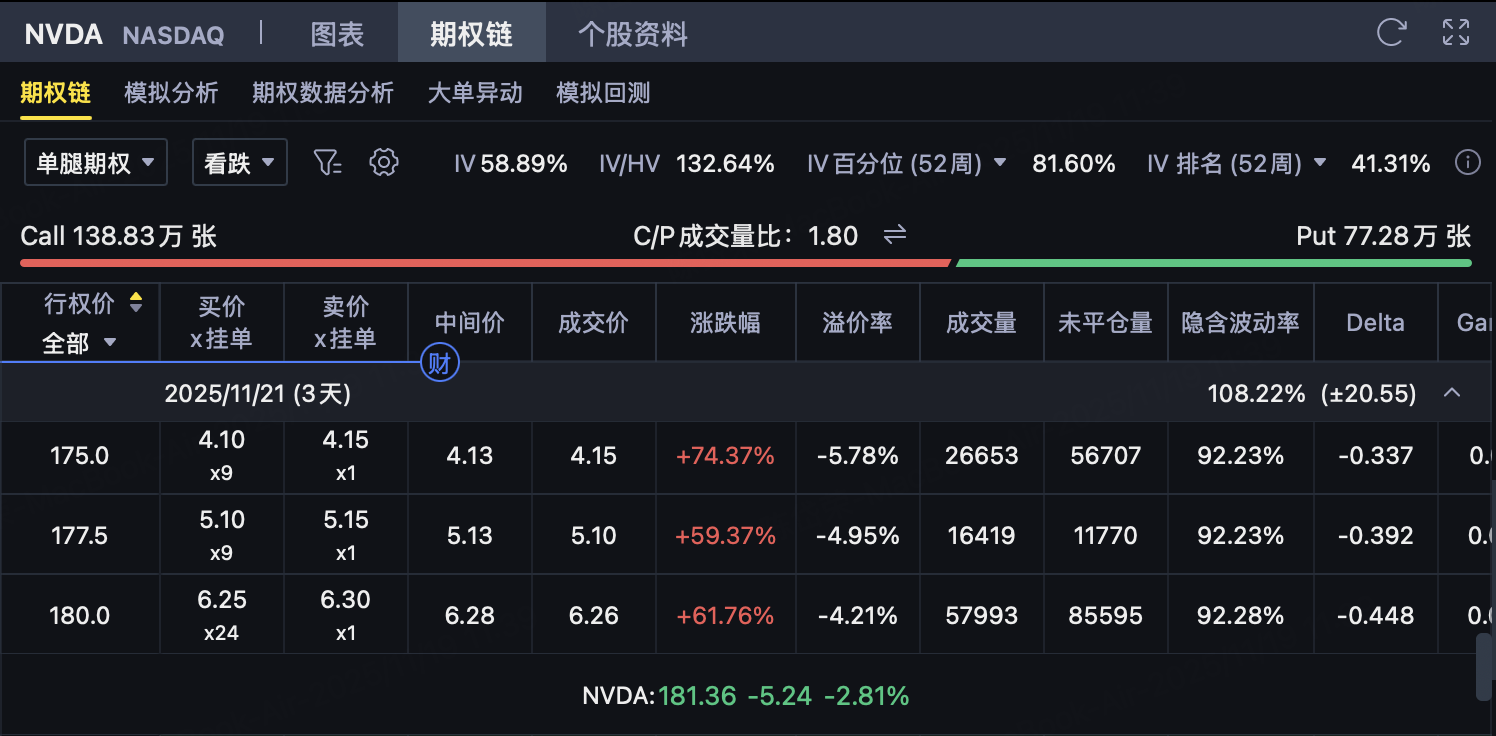Switch to the 图表 tab
The image size is (1496, 736).
338,34
